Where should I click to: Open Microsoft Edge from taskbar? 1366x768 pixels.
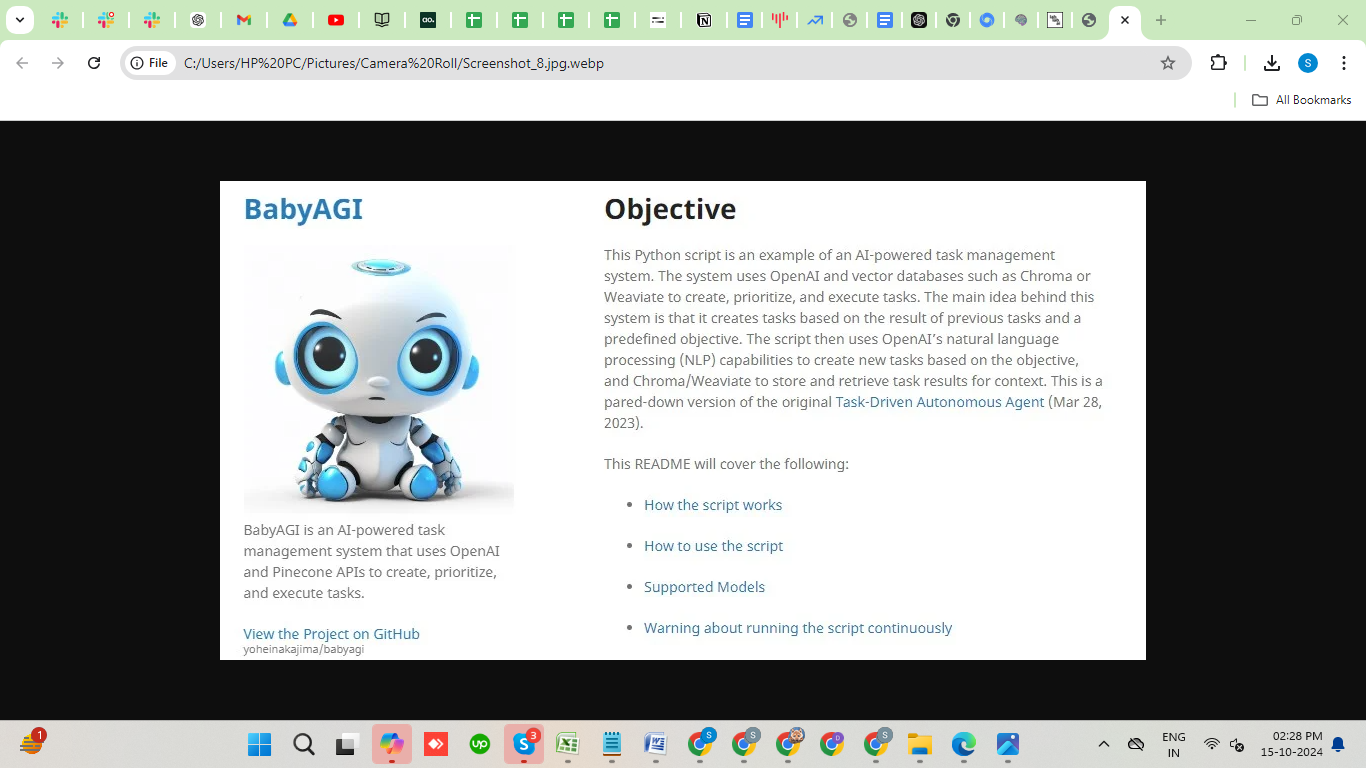tap(963, 744)
